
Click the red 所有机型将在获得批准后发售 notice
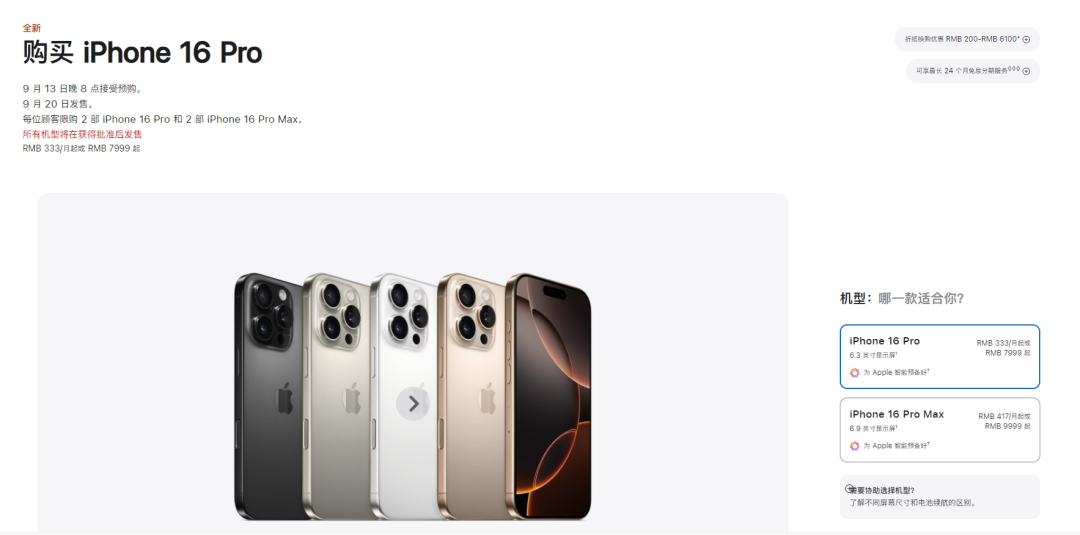point(83,134)
